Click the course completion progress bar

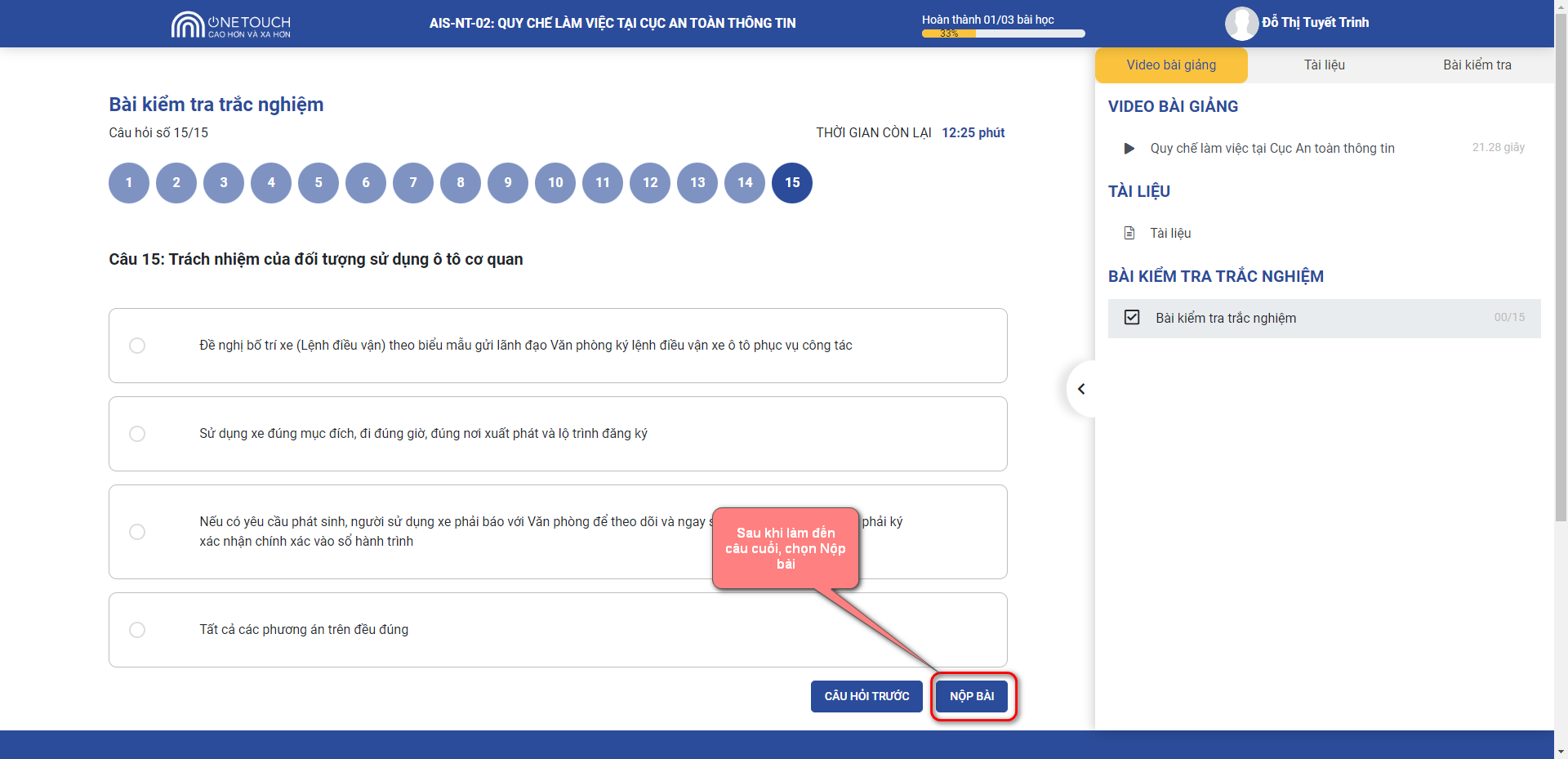click(x=1003, y=33)
